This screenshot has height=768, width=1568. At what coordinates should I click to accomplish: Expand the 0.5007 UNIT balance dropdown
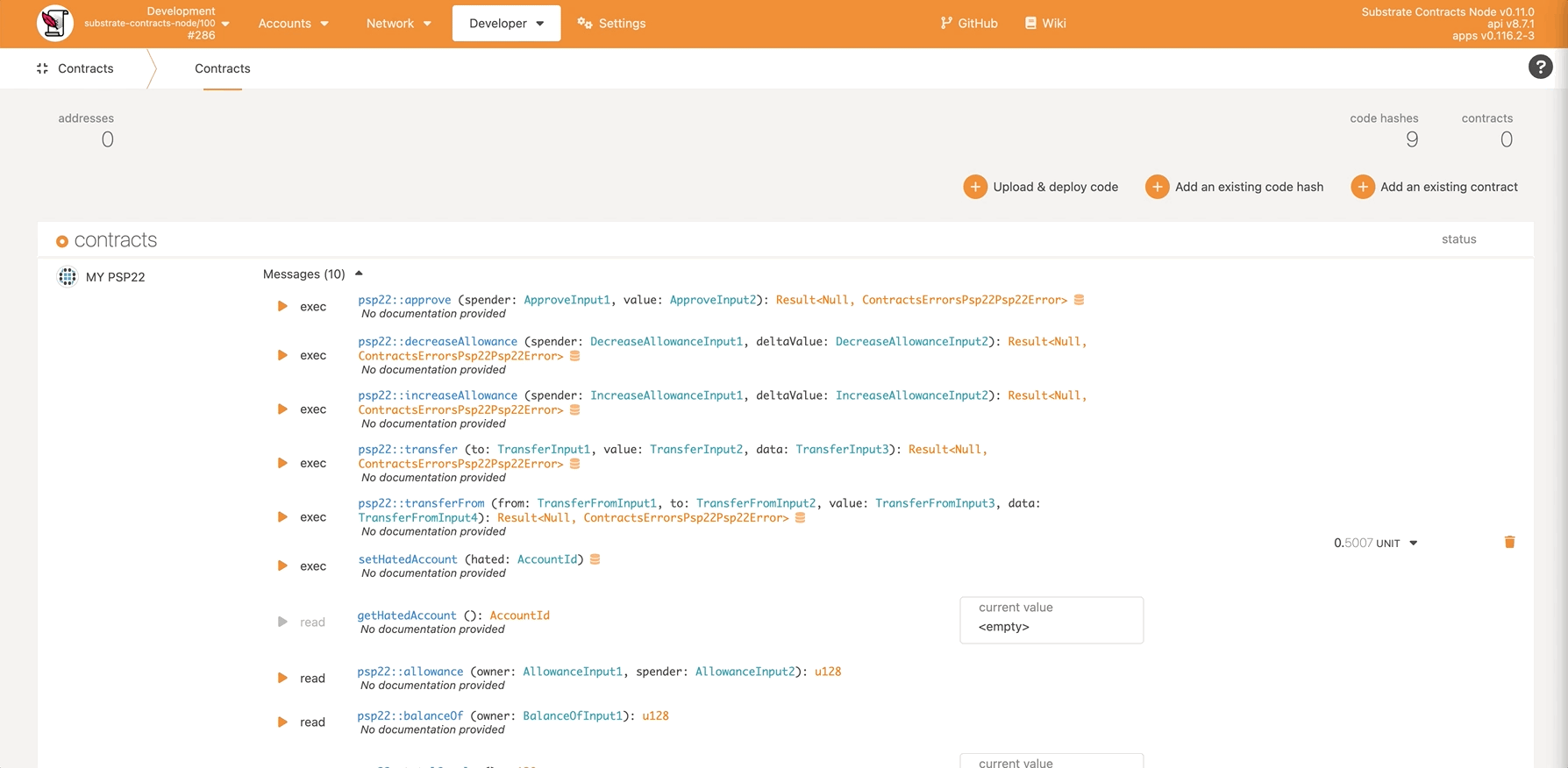(x=1413, y=543)
